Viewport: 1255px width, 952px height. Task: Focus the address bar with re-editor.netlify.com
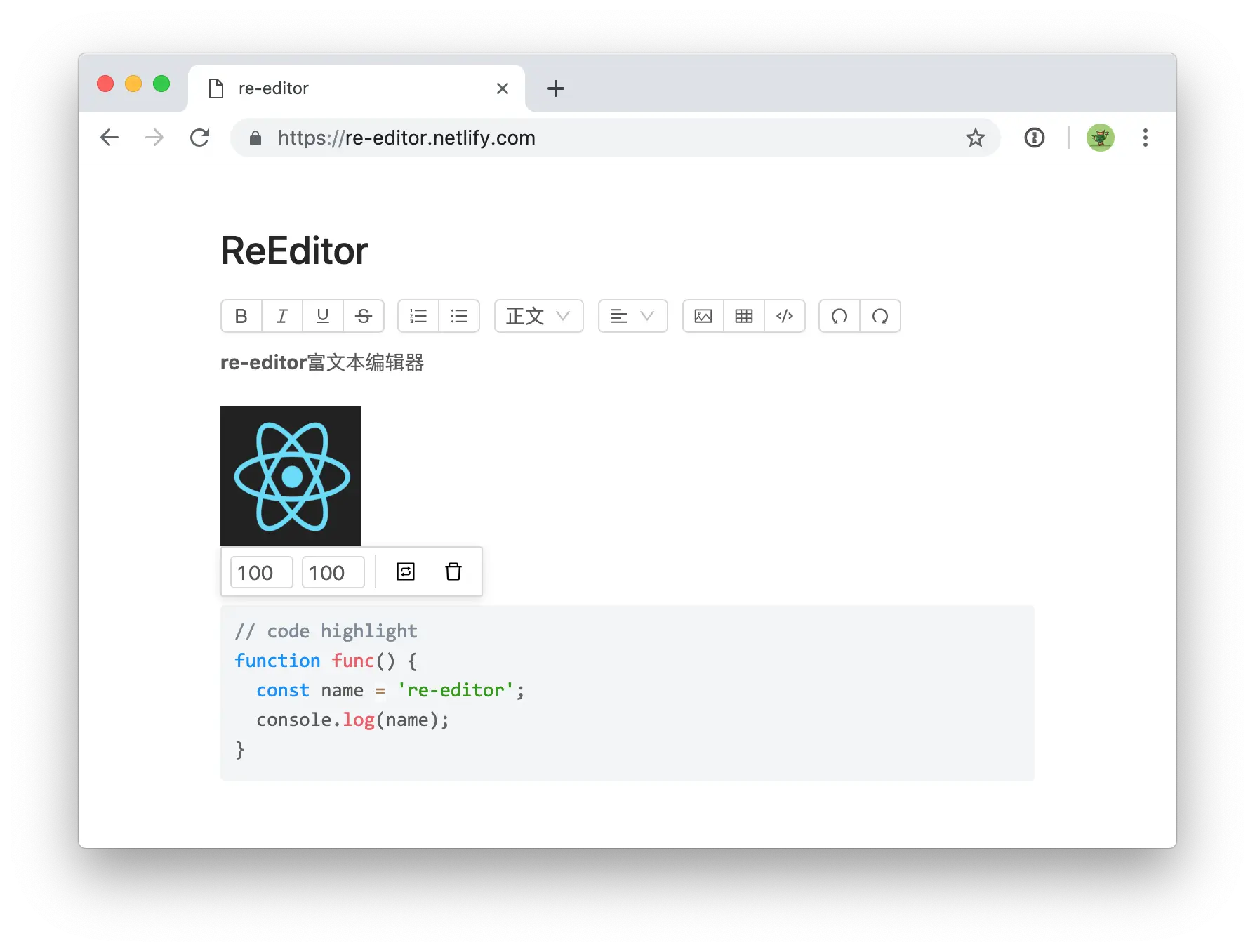(x=616, y=138)
